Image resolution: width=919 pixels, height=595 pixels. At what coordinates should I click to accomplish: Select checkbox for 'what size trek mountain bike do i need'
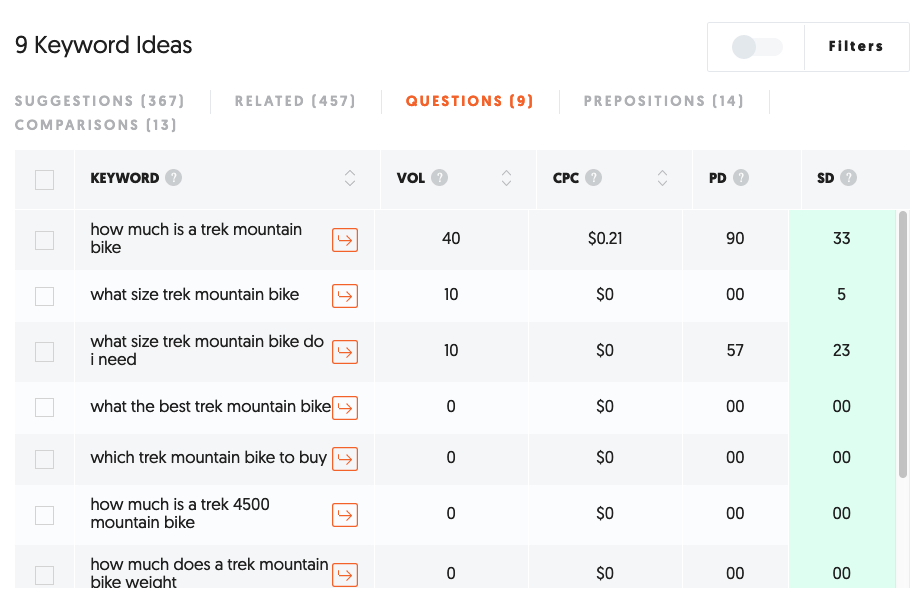[x=45, y=352]
